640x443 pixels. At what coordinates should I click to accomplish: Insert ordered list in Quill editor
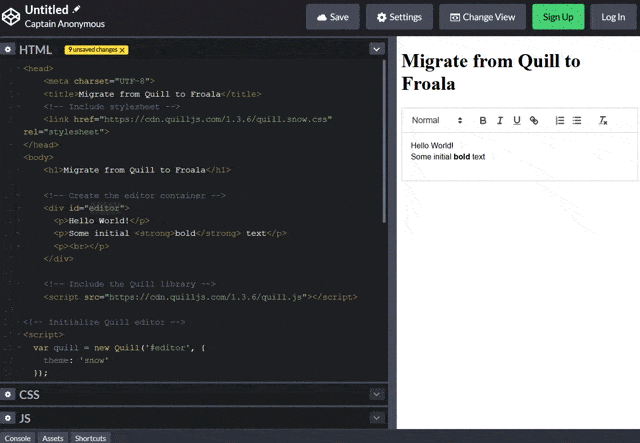(560, 120)
